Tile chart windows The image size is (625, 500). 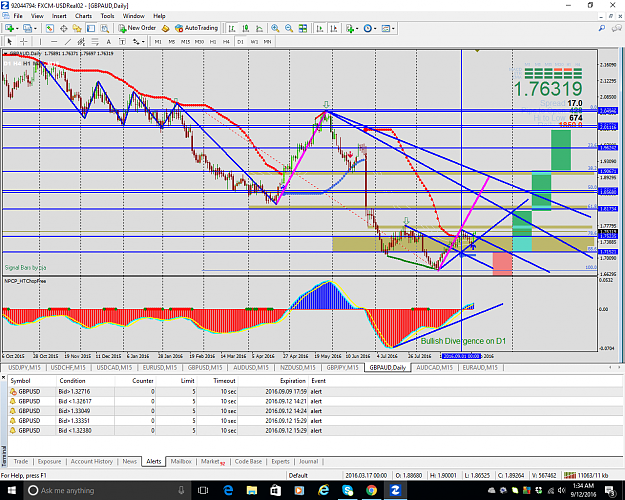(x=303, y=28)
